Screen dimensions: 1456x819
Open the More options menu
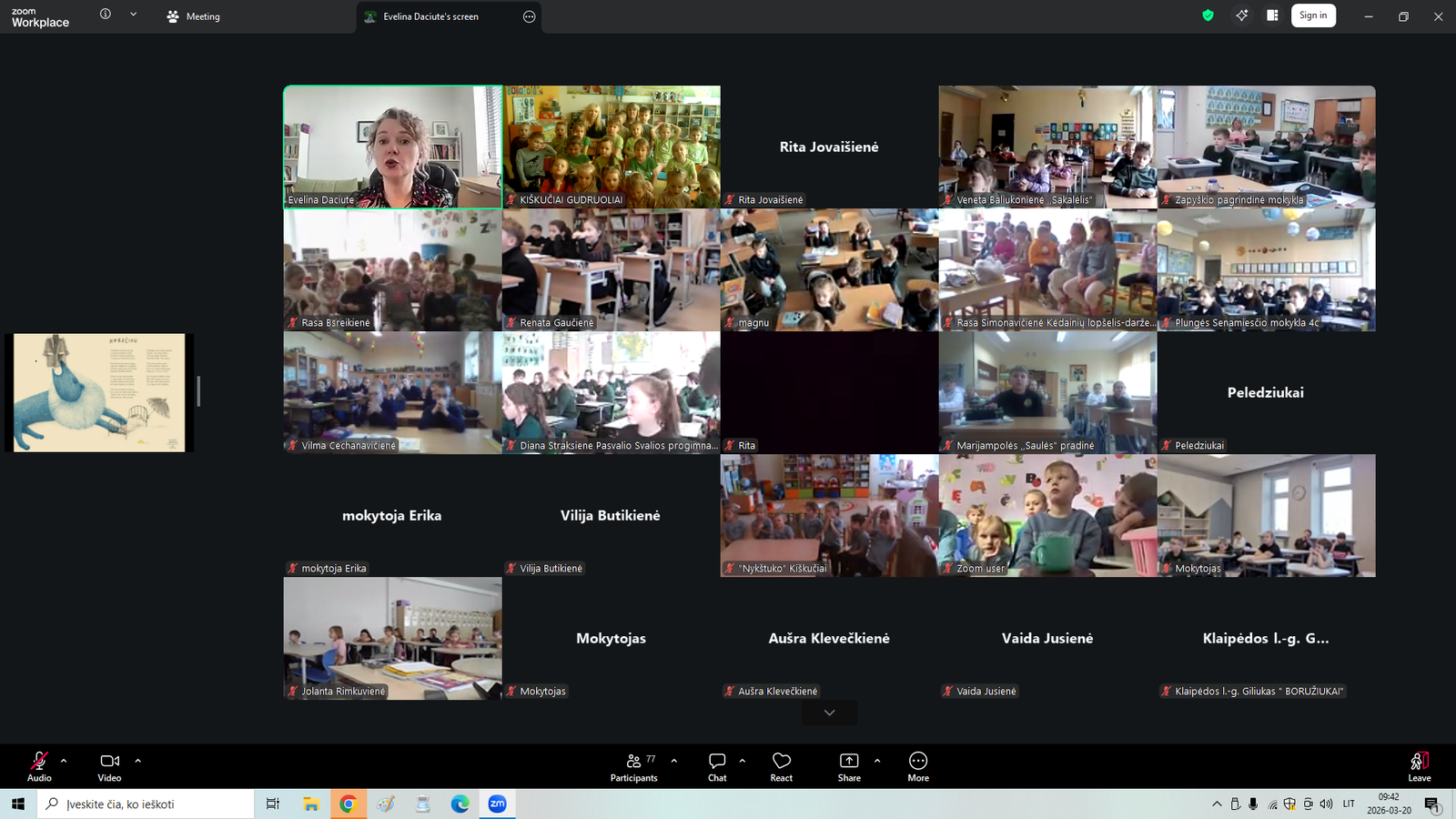click(917, 766)
